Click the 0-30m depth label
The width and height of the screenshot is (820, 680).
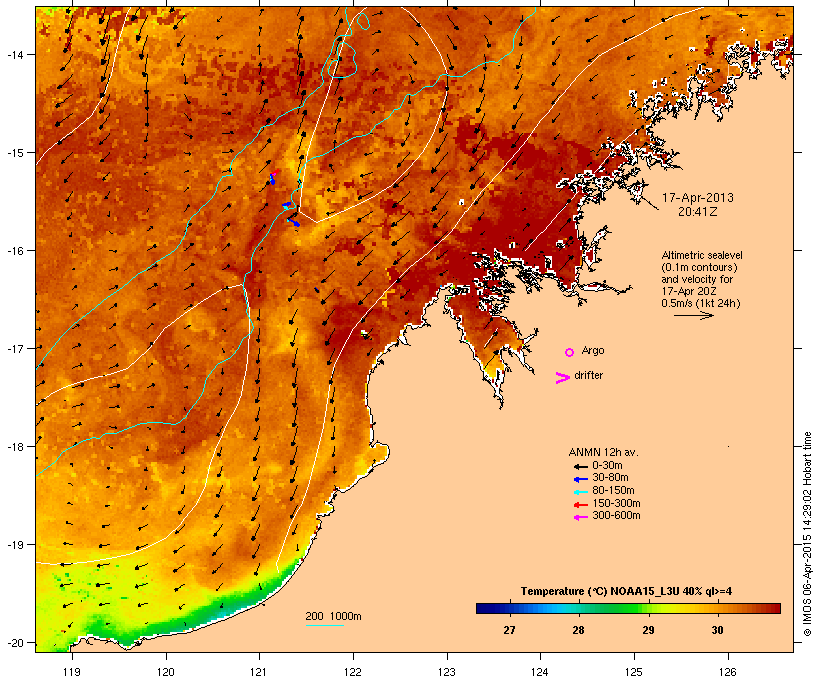(x=607, y=466)
